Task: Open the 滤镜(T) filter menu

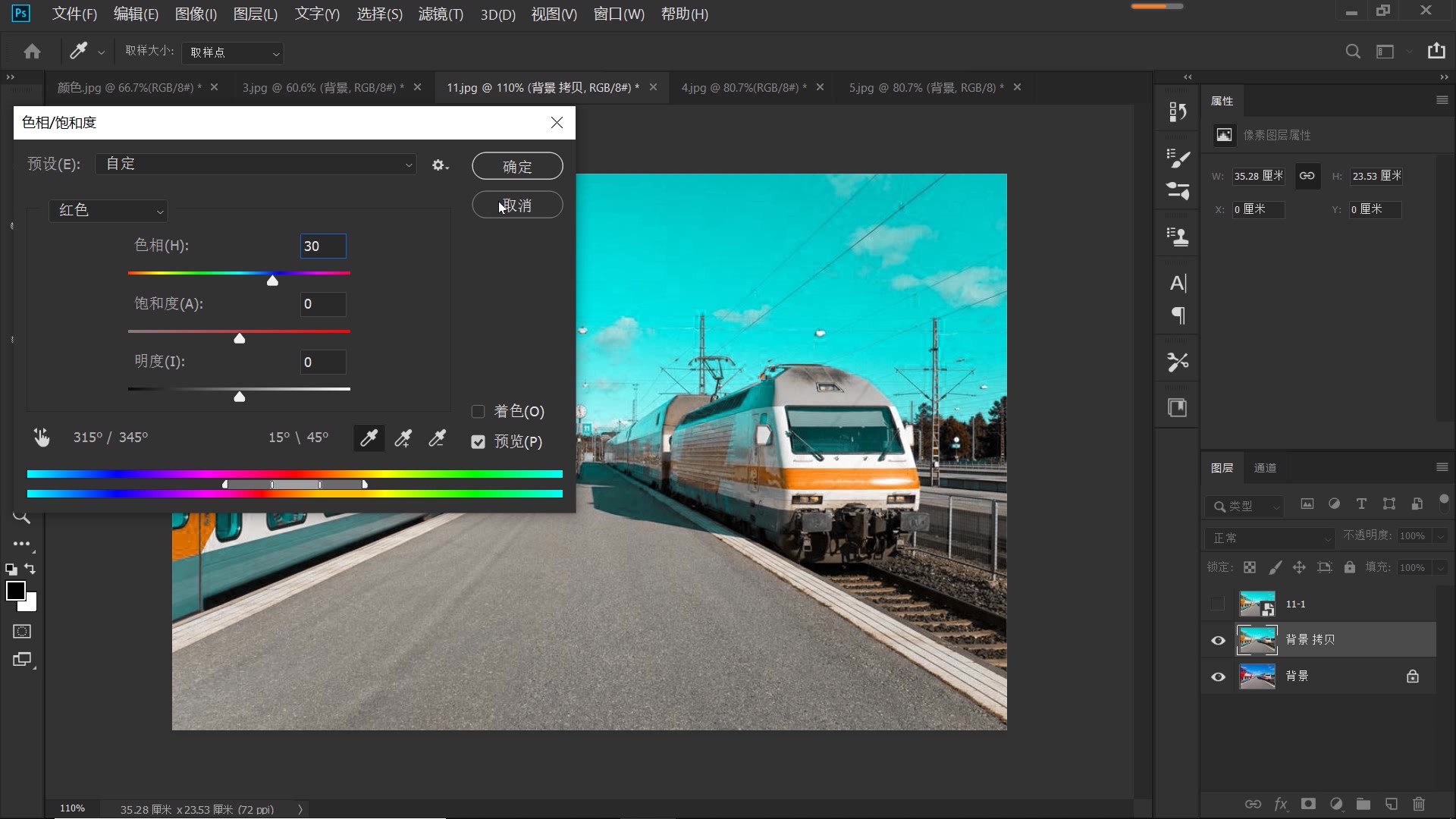Action: click(x=440, y=14)
